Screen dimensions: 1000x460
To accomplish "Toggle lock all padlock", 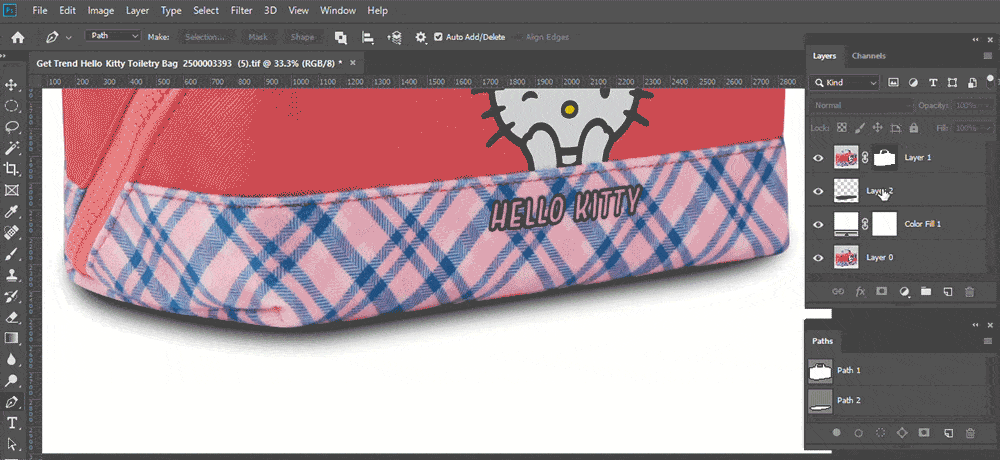I will 913,128.
